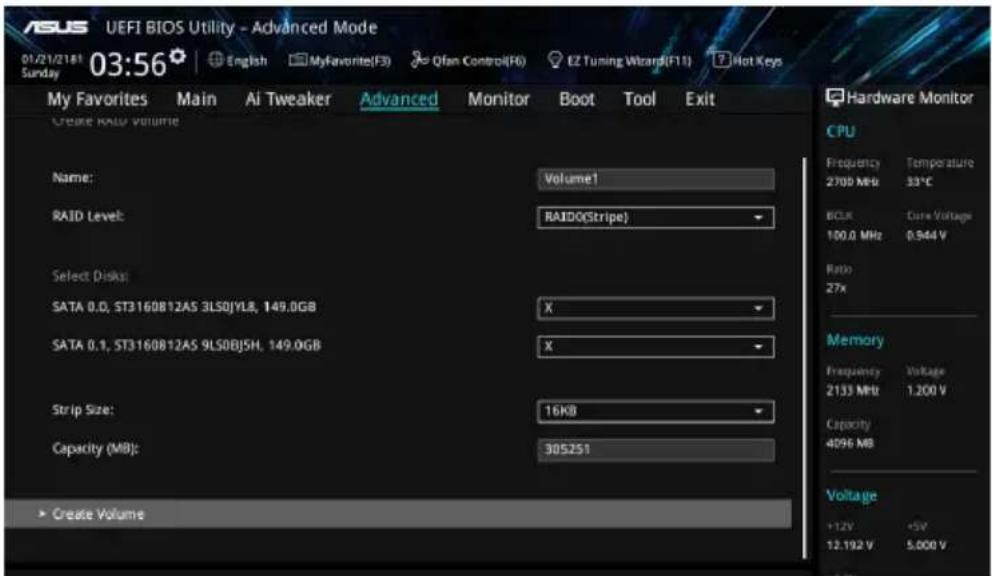Click CPU frequency value 2700 MHz

point(852,182)
